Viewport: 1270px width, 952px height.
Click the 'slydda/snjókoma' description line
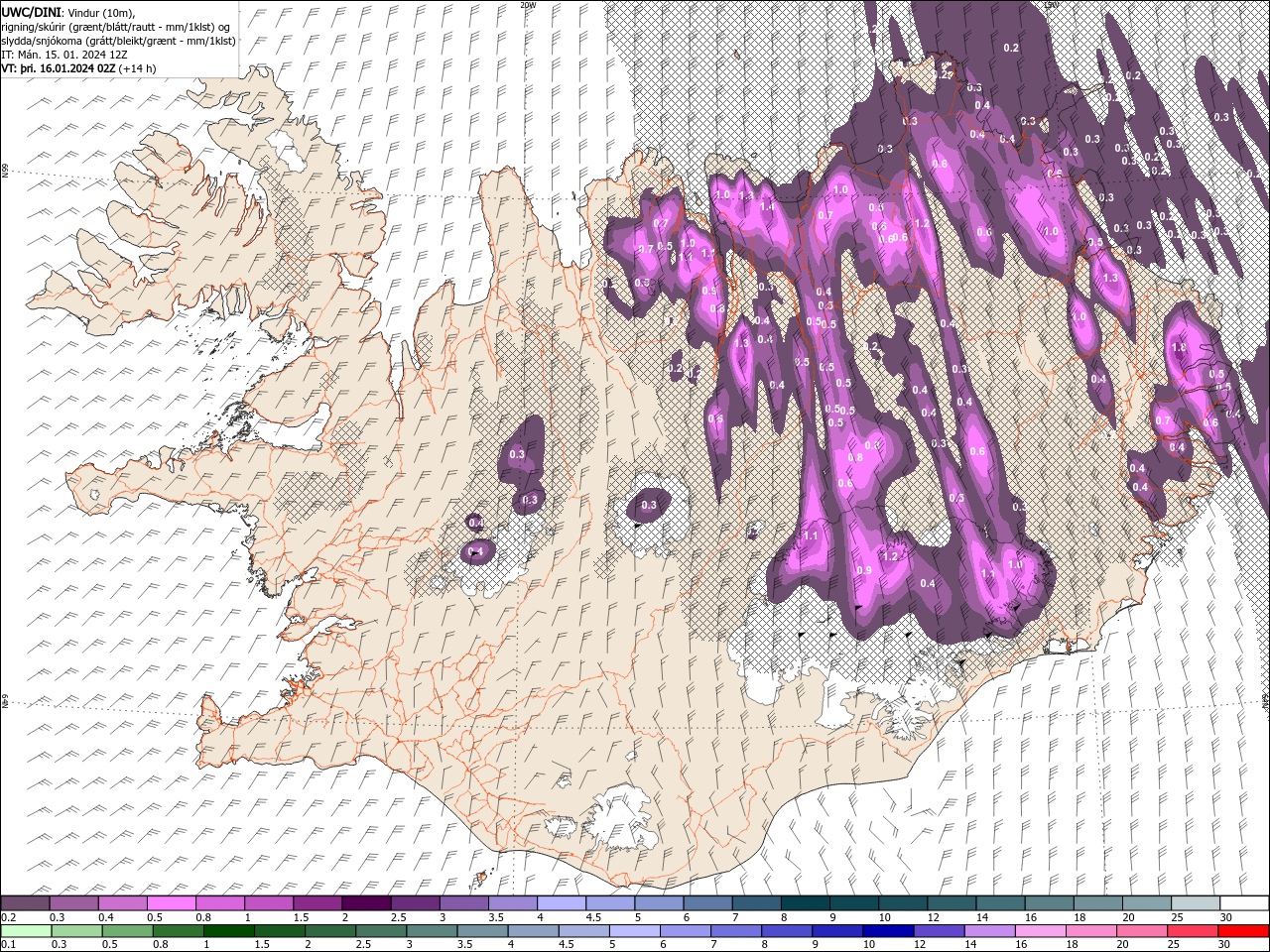118,41
